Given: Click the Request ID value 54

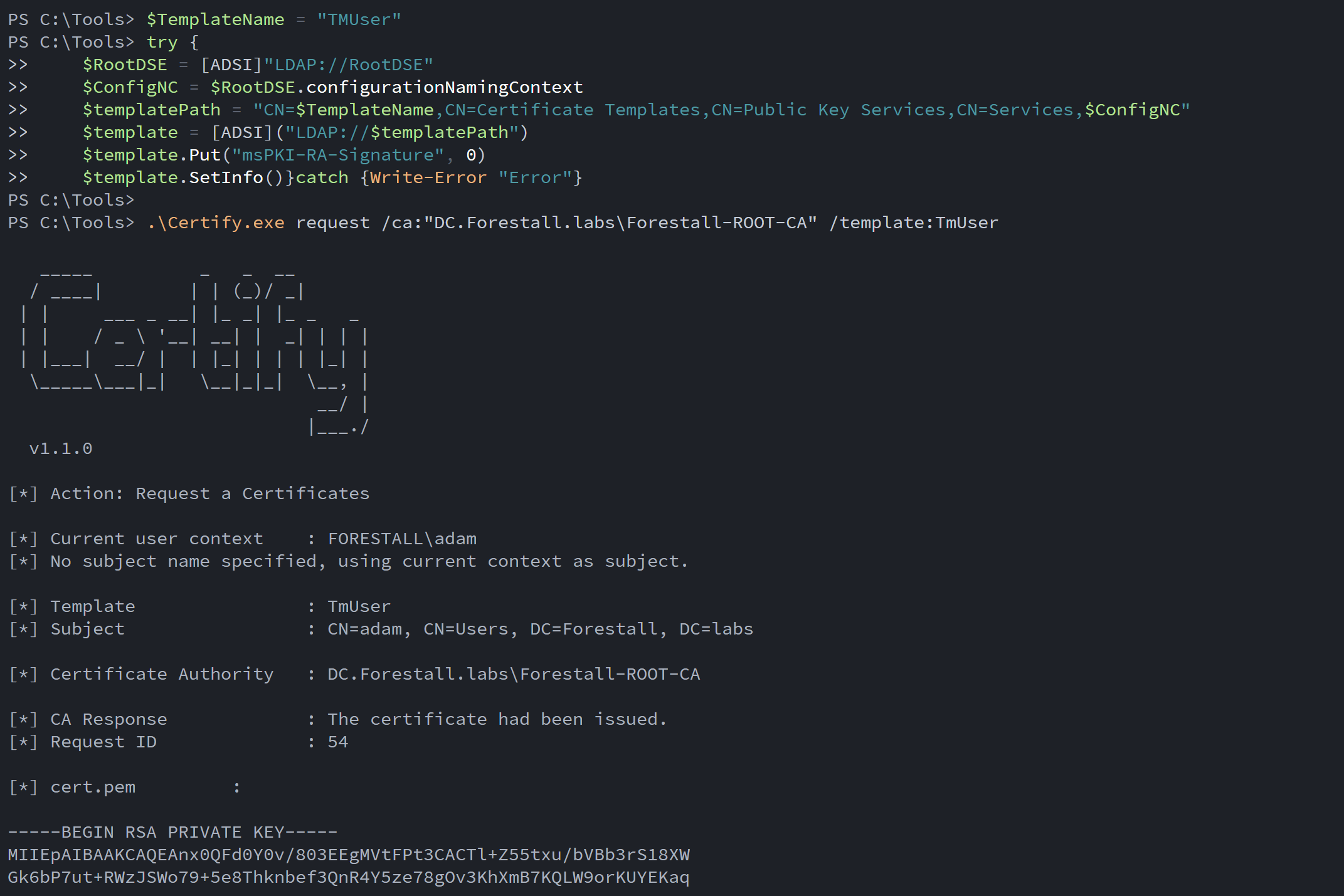Looking at the screenshot, I should 337,742.
